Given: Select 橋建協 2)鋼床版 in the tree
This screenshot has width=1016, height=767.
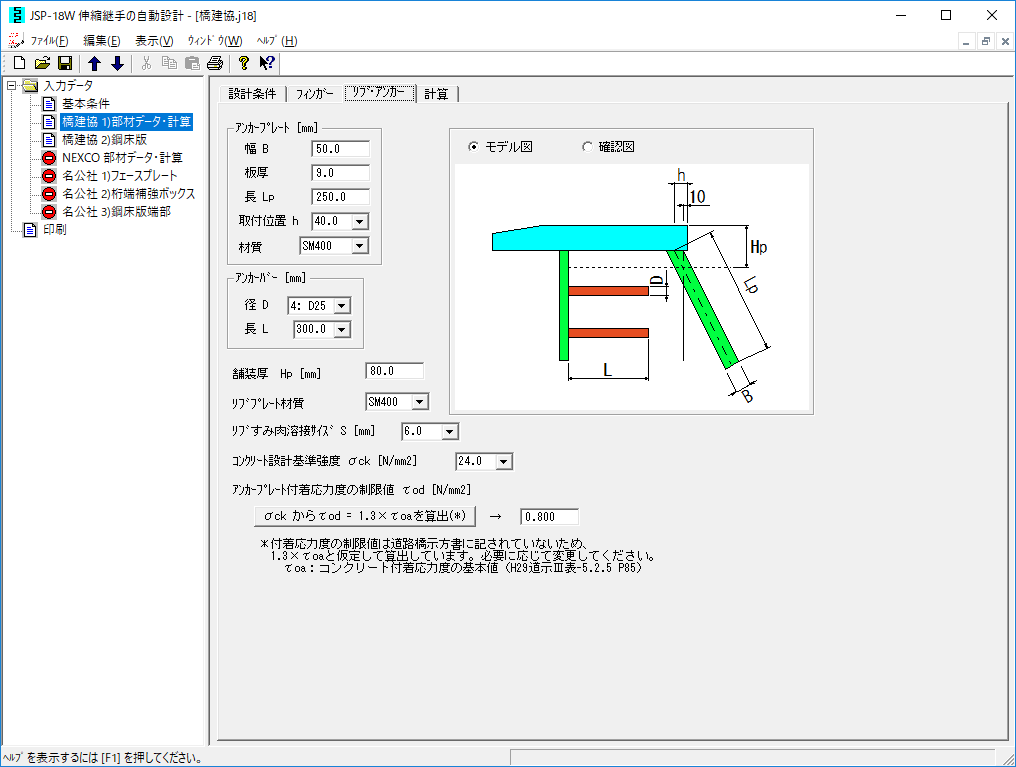Looking at the screenshot, I should [x=104, y=140].
